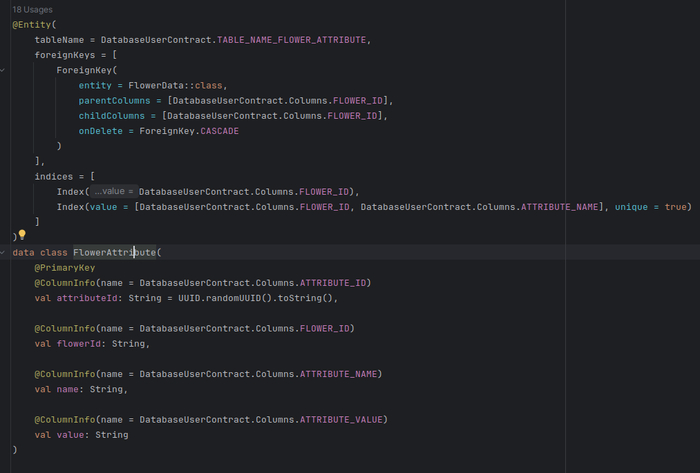
Task: Place cursor on the FlowerAttribute class name
Action: click(115, 252)
